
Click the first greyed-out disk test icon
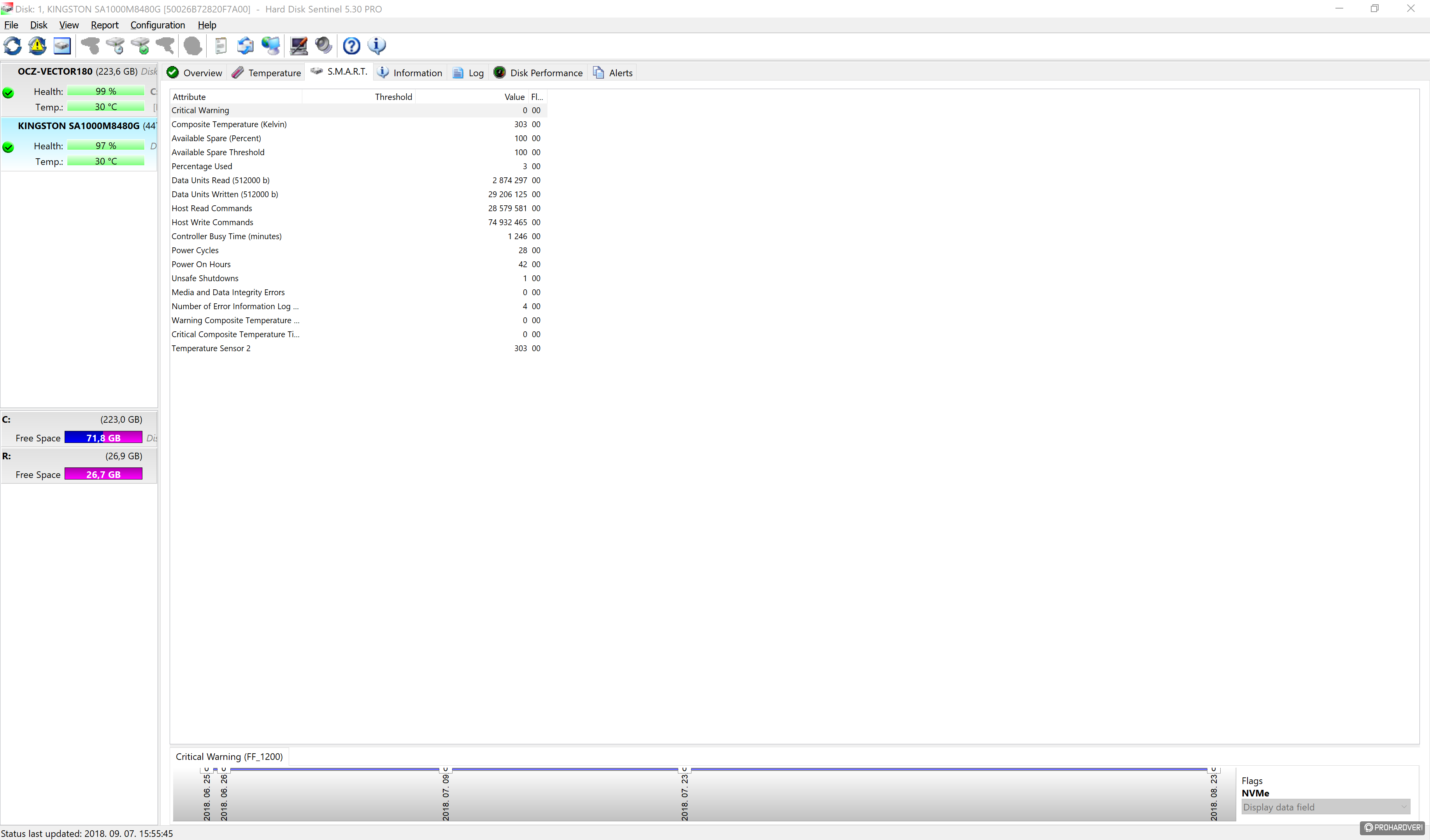90,46
